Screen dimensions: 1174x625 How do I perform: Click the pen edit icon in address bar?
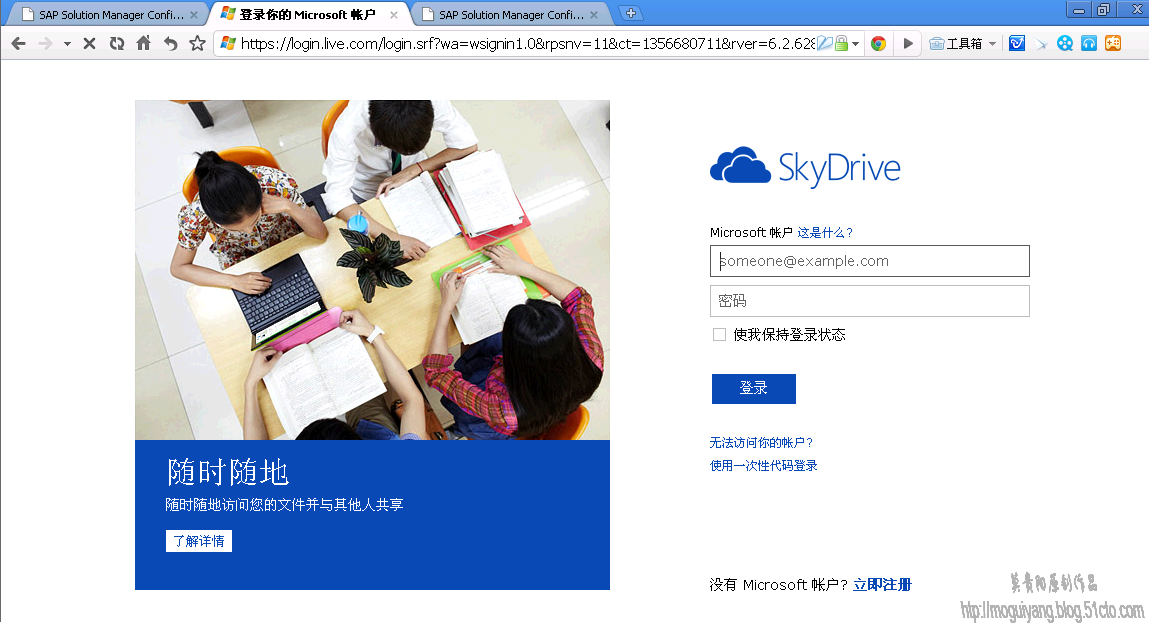coord(824,43)
